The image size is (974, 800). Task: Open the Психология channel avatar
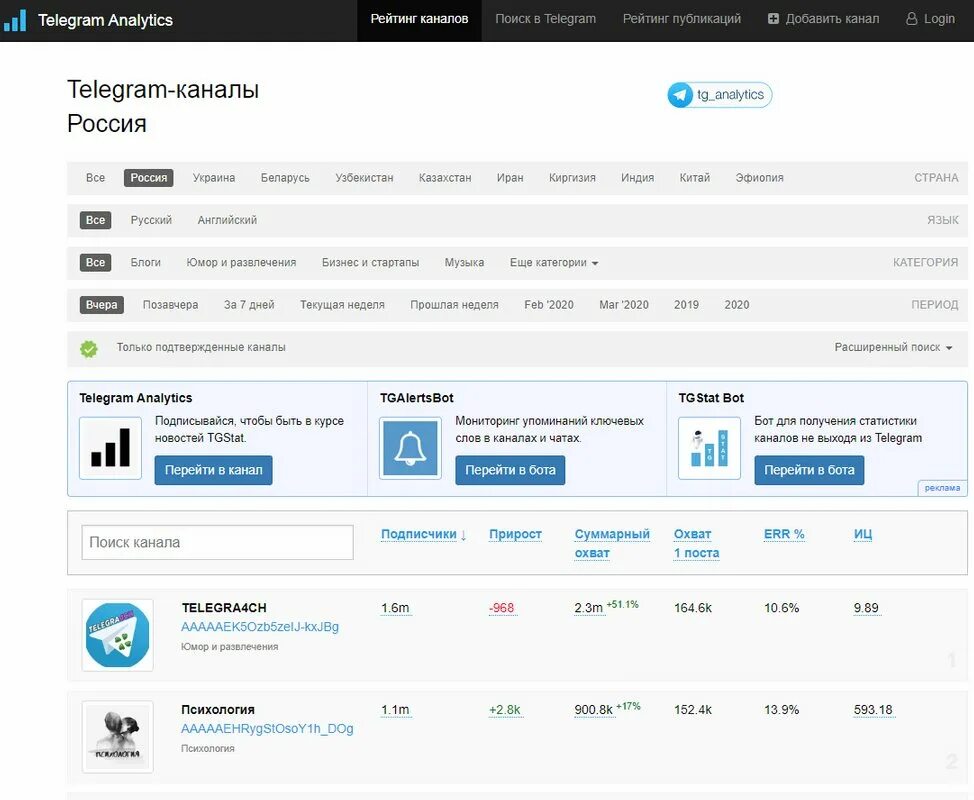click(x=117, y=737)
